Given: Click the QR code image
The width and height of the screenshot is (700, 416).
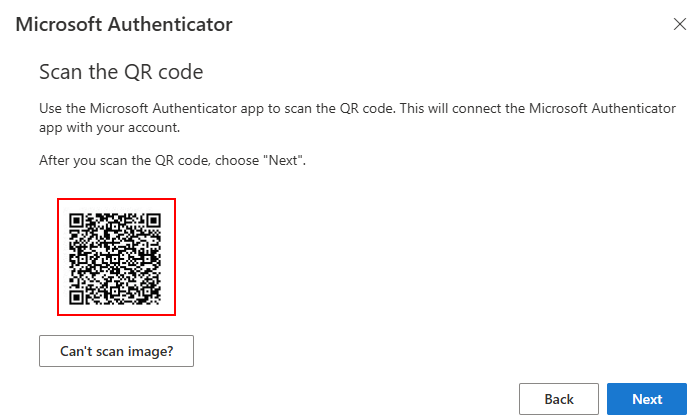Looking at the screenshot, I should click(x=115, y=258).
